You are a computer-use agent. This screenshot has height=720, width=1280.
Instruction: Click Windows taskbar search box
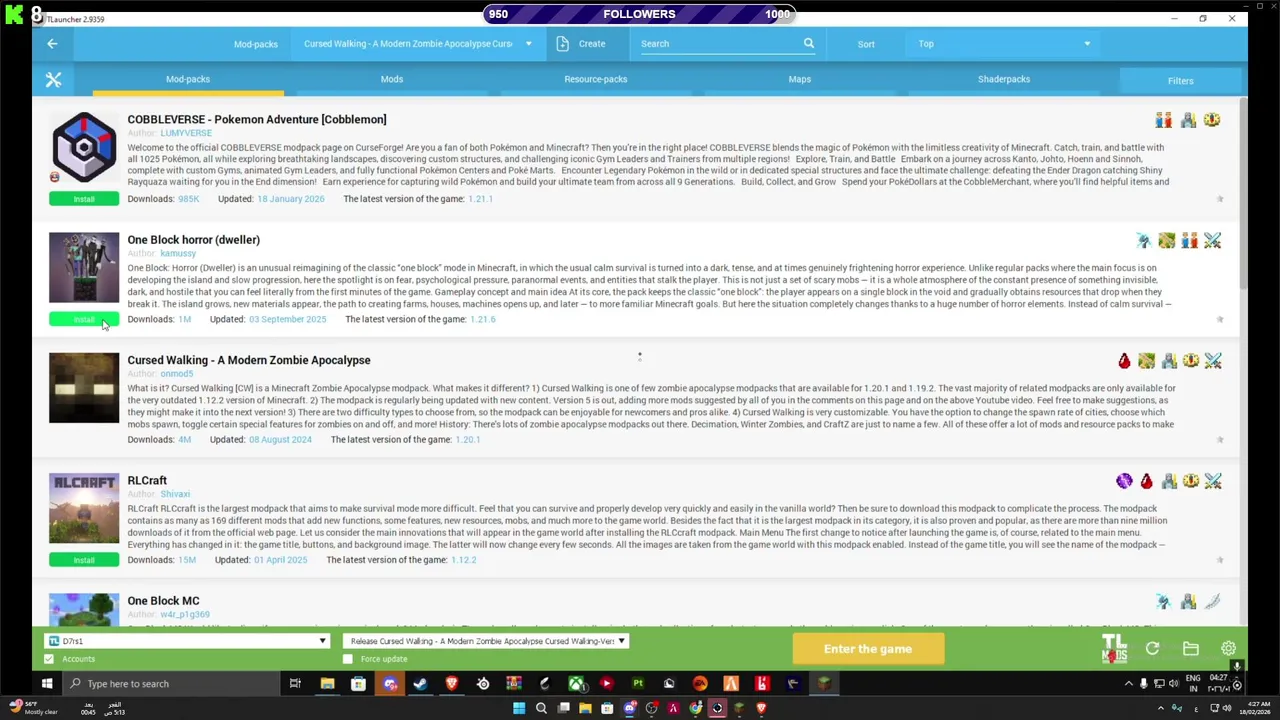[x=171, y=684]
